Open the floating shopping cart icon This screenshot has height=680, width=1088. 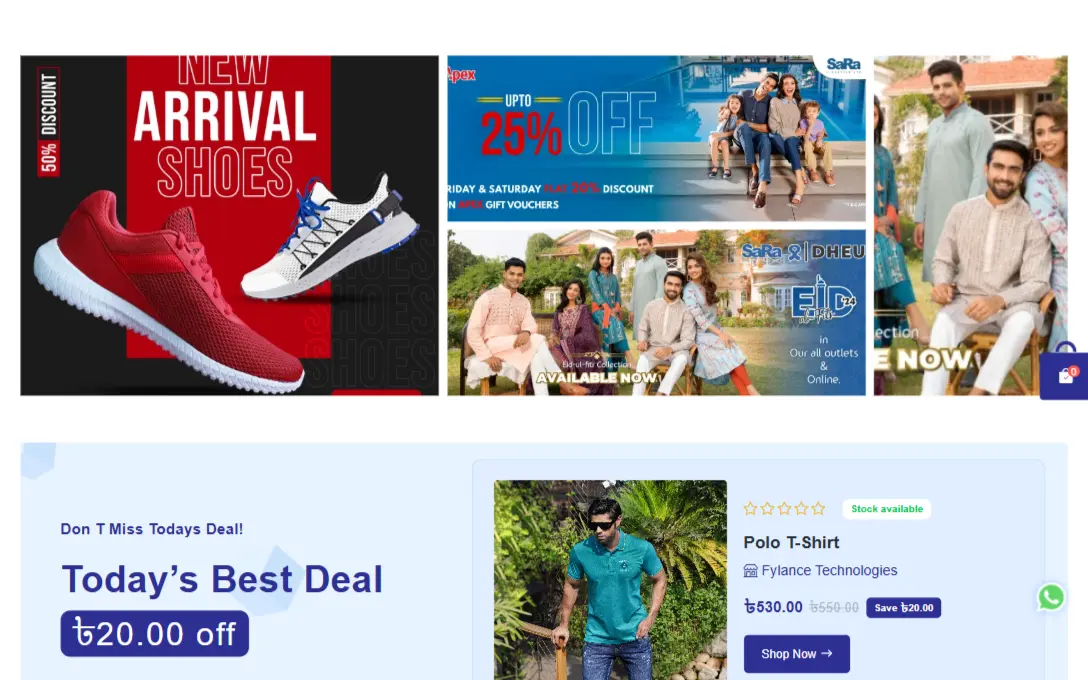pyautogui.click(x=1065, y=376)
